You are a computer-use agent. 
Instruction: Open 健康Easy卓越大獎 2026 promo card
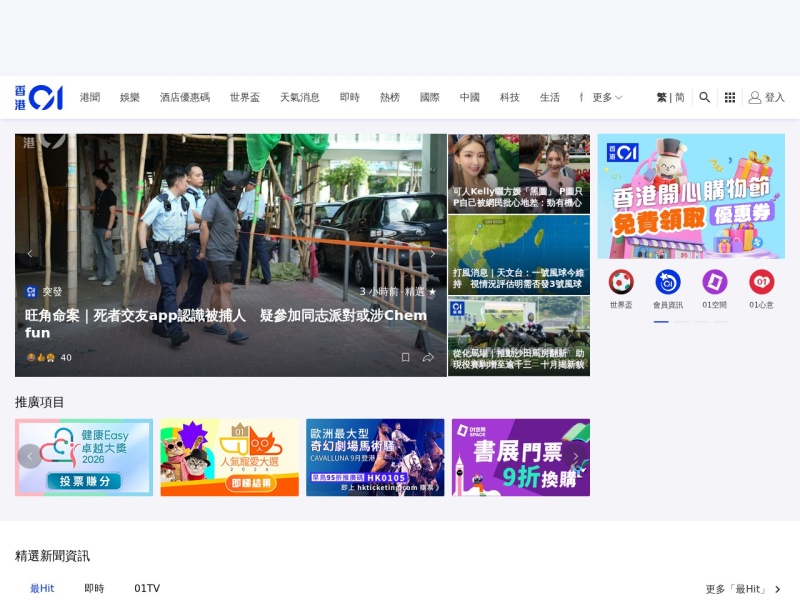(x=84, y=457)
